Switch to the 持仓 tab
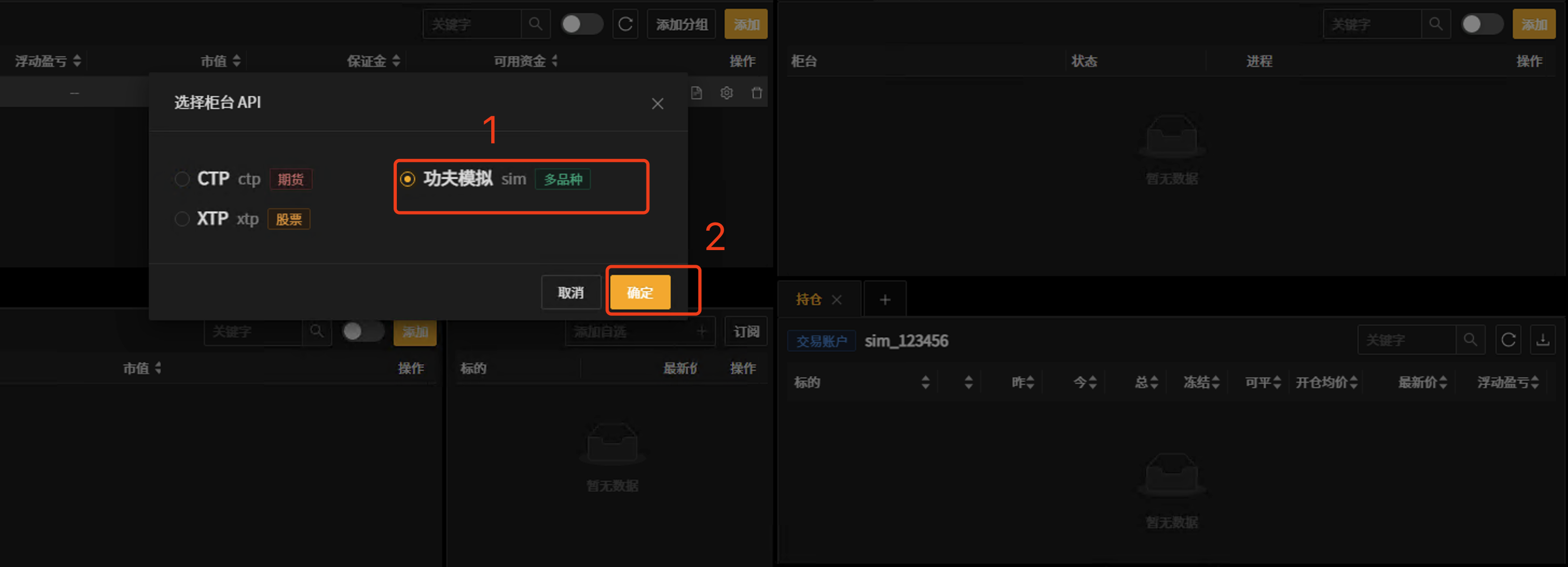 [x=808, y=299]
